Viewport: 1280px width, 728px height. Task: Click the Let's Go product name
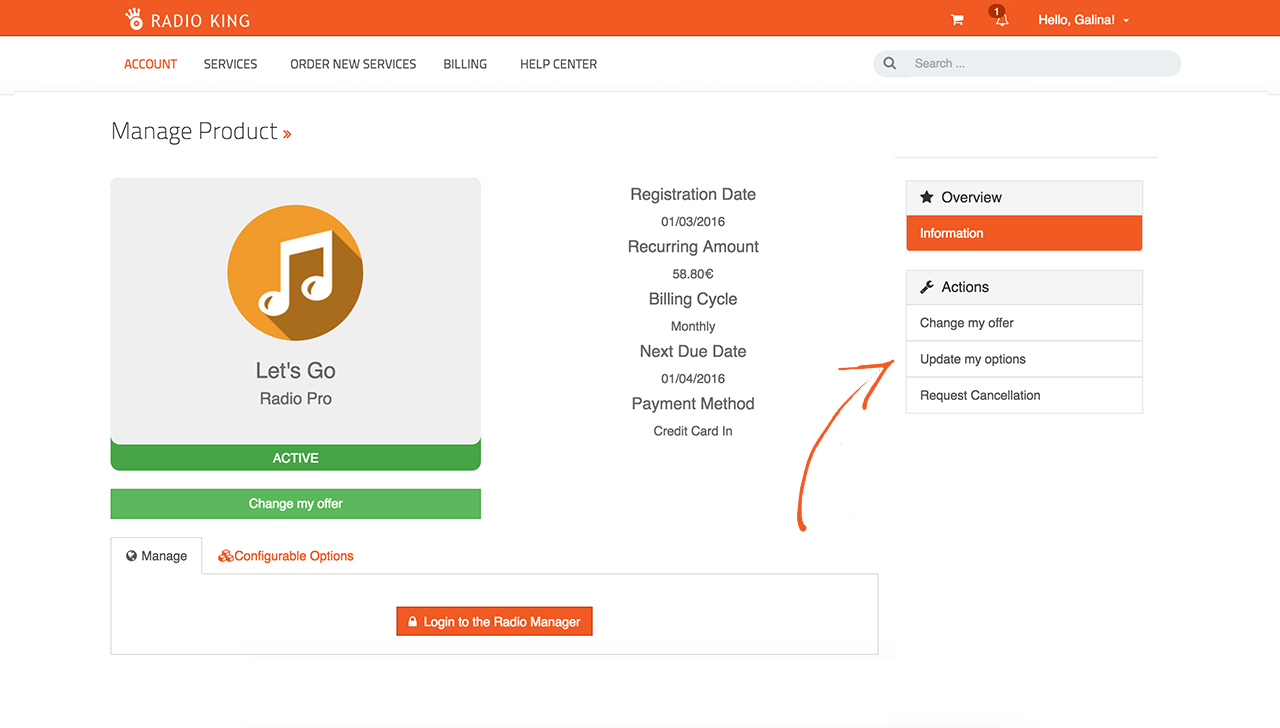(295, 370)
